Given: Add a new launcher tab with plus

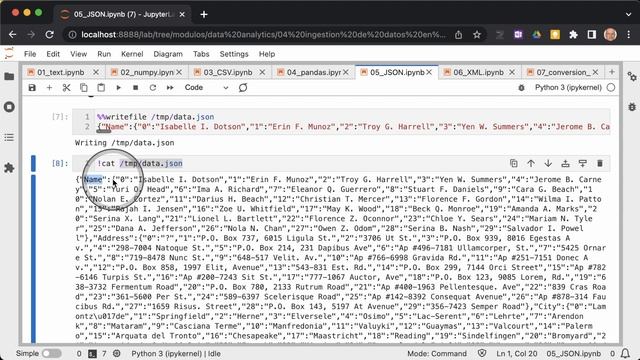Looking at the screenshot, I should pos(611,72).
